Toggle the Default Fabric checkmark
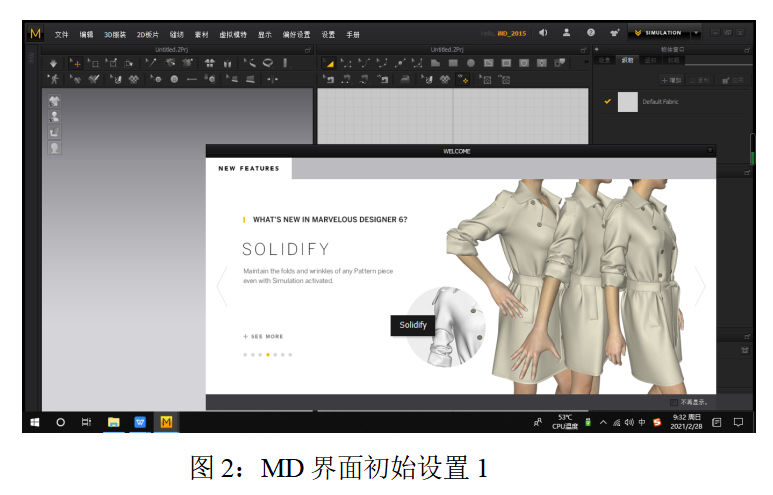This screenshot has width=773, height=495. tap(607, 102)
